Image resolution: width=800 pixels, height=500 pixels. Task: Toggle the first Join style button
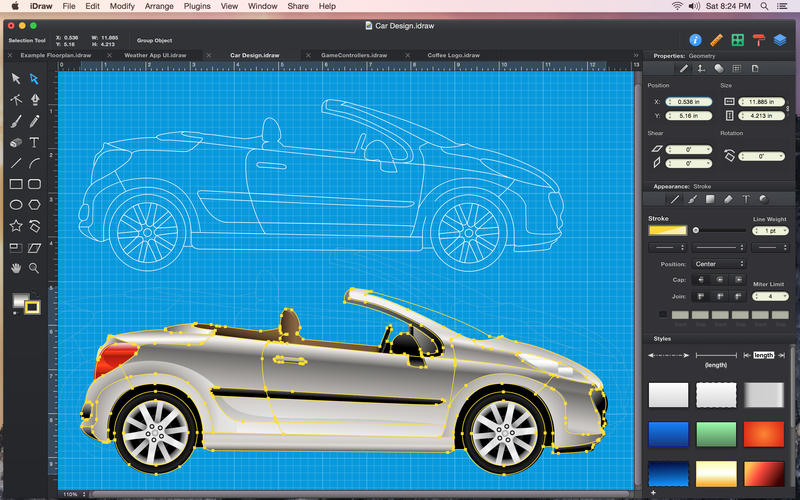tap(700, 296)
